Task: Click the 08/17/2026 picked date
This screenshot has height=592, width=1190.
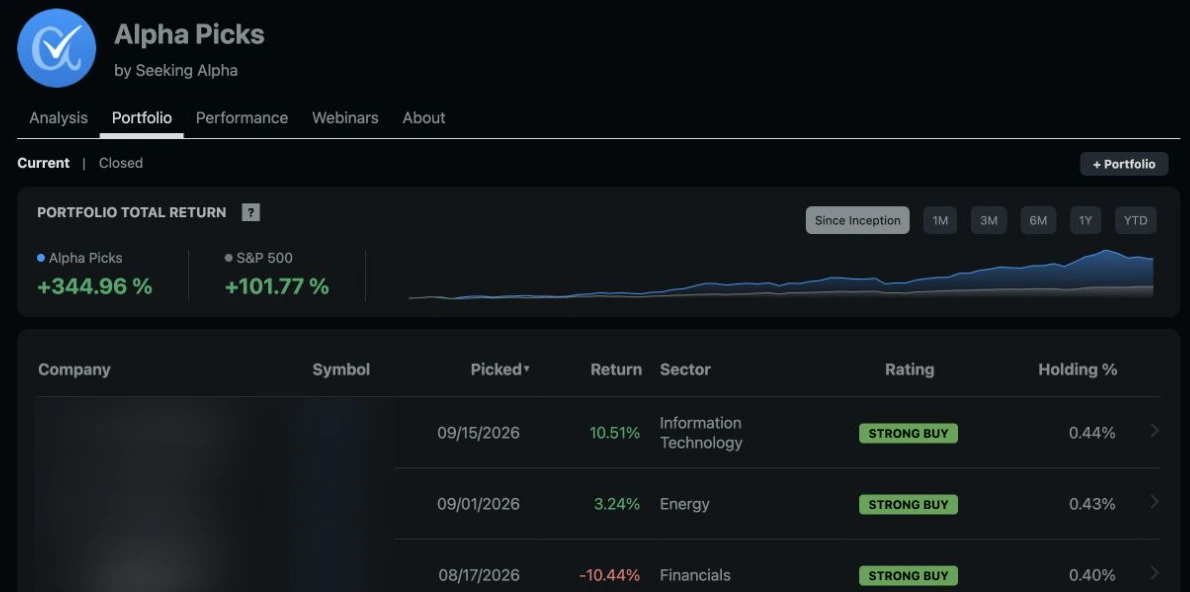Action: pyautogui.click(x=479, y=575)
